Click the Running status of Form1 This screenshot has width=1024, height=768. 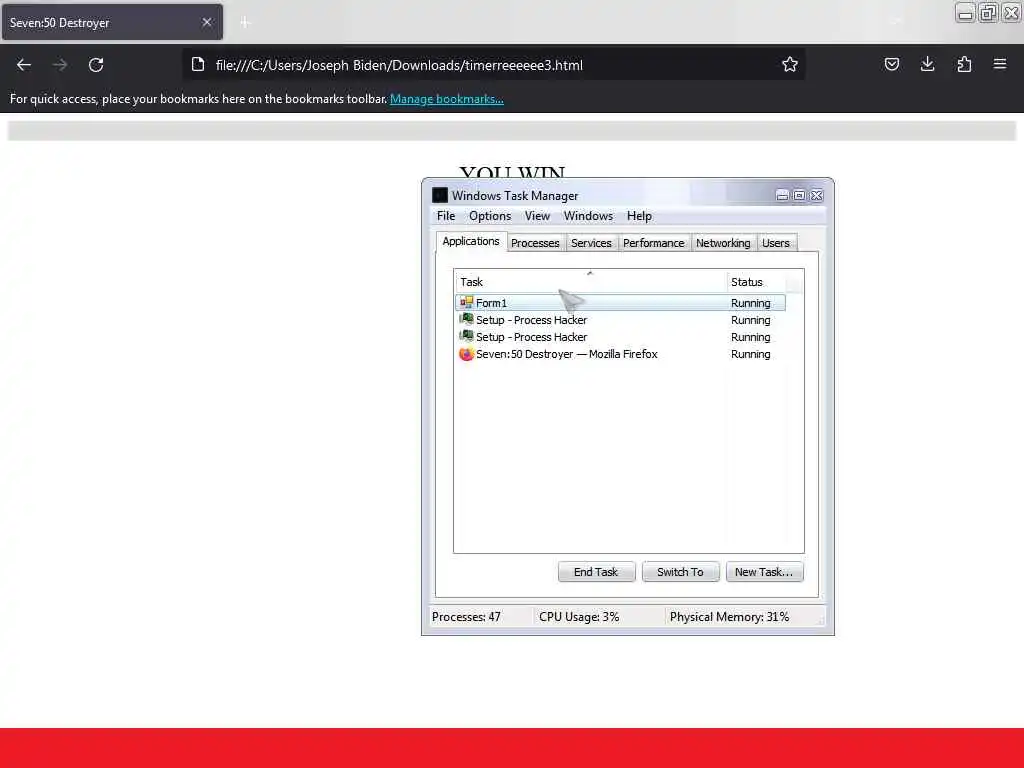pos(750,303)
